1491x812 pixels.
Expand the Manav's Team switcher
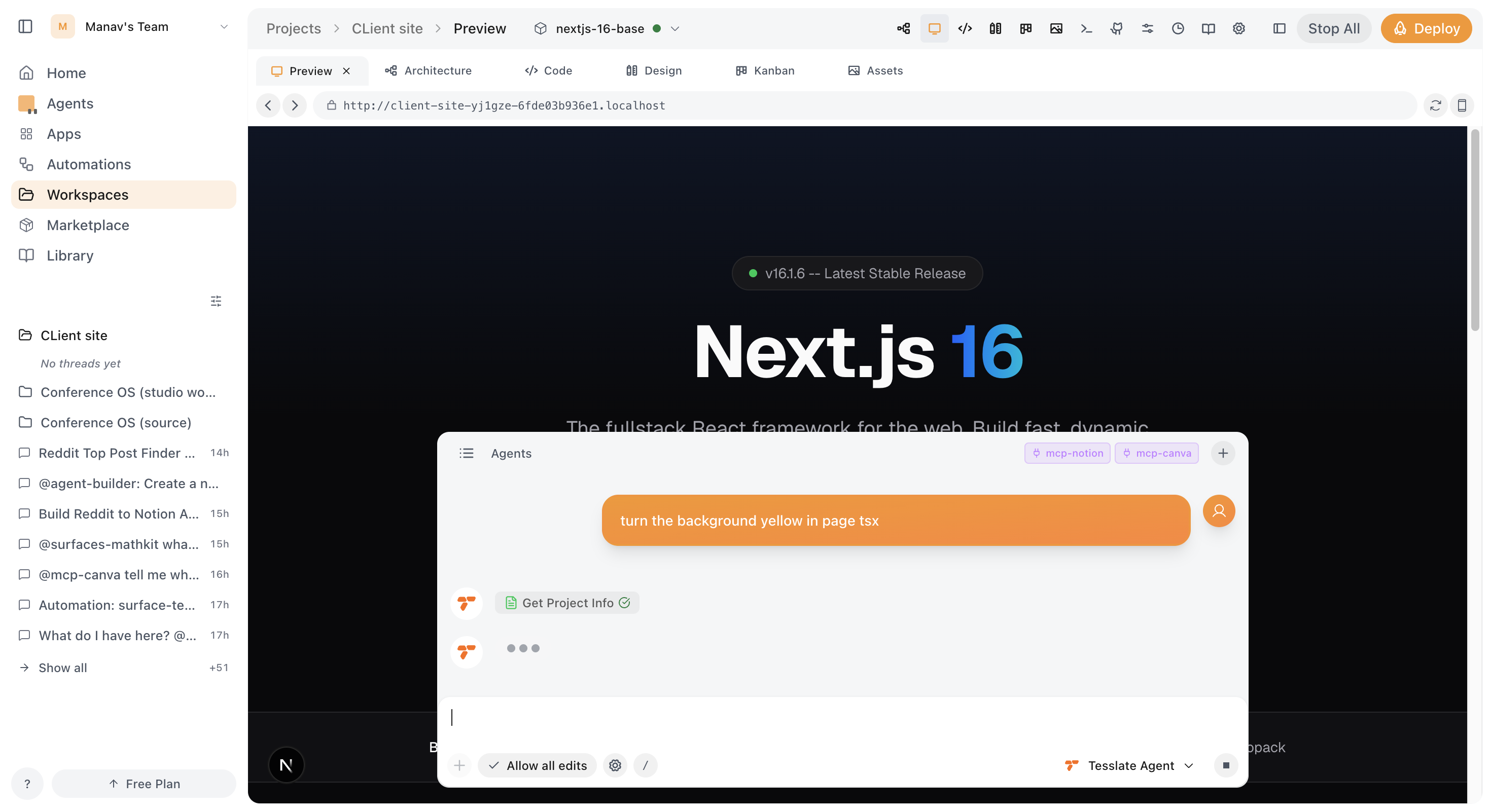[x=141, y=26]
